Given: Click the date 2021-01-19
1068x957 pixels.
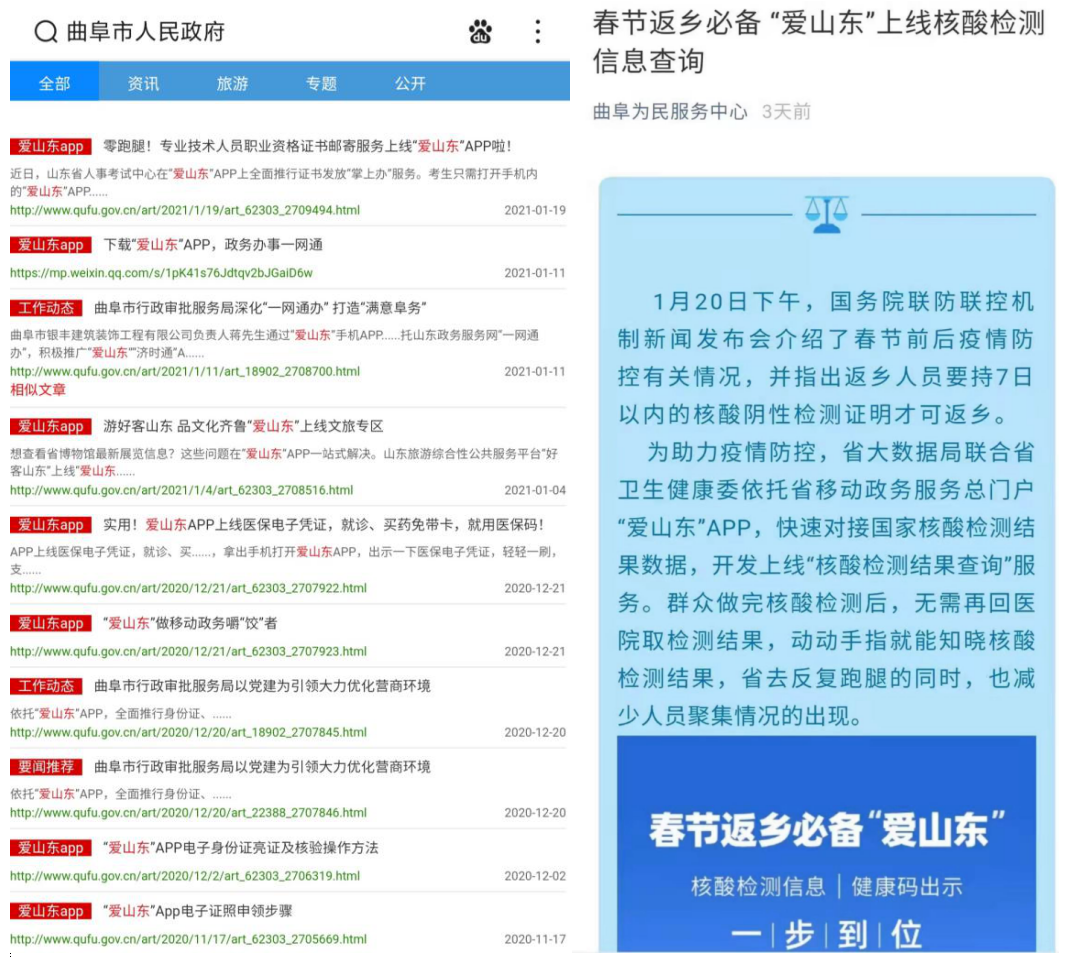Looking at the screenshot, I should [535, 210].
